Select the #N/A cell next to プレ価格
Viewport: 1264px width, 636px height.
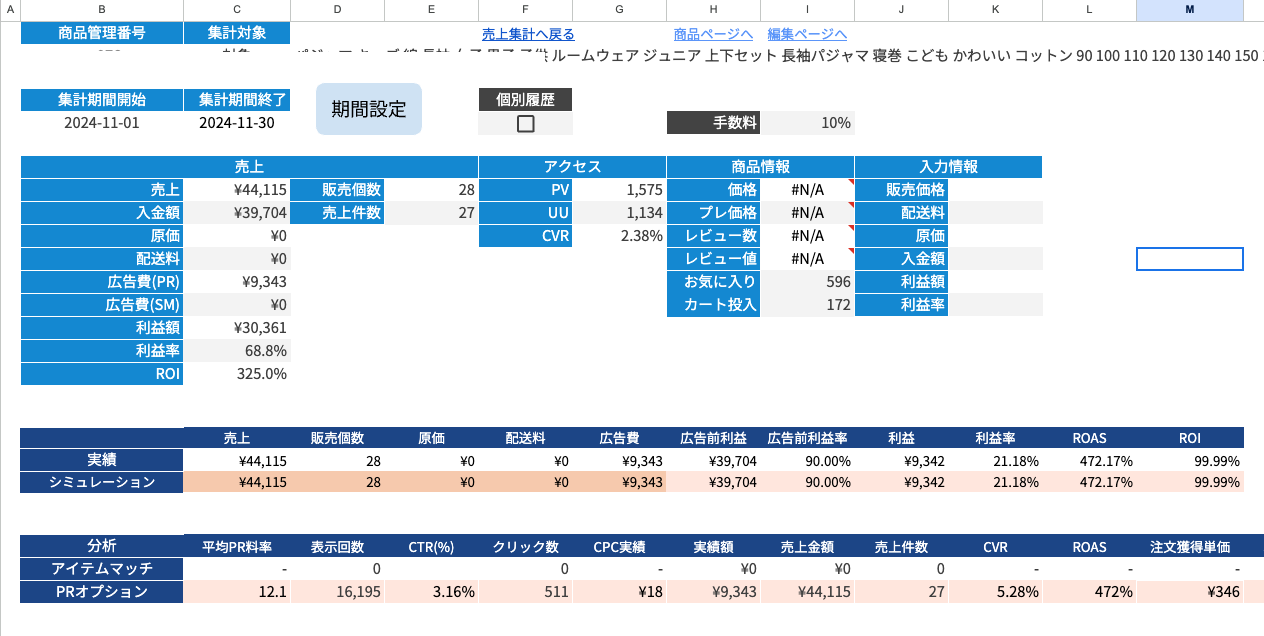pyautogui.click(x=808, y=213)
